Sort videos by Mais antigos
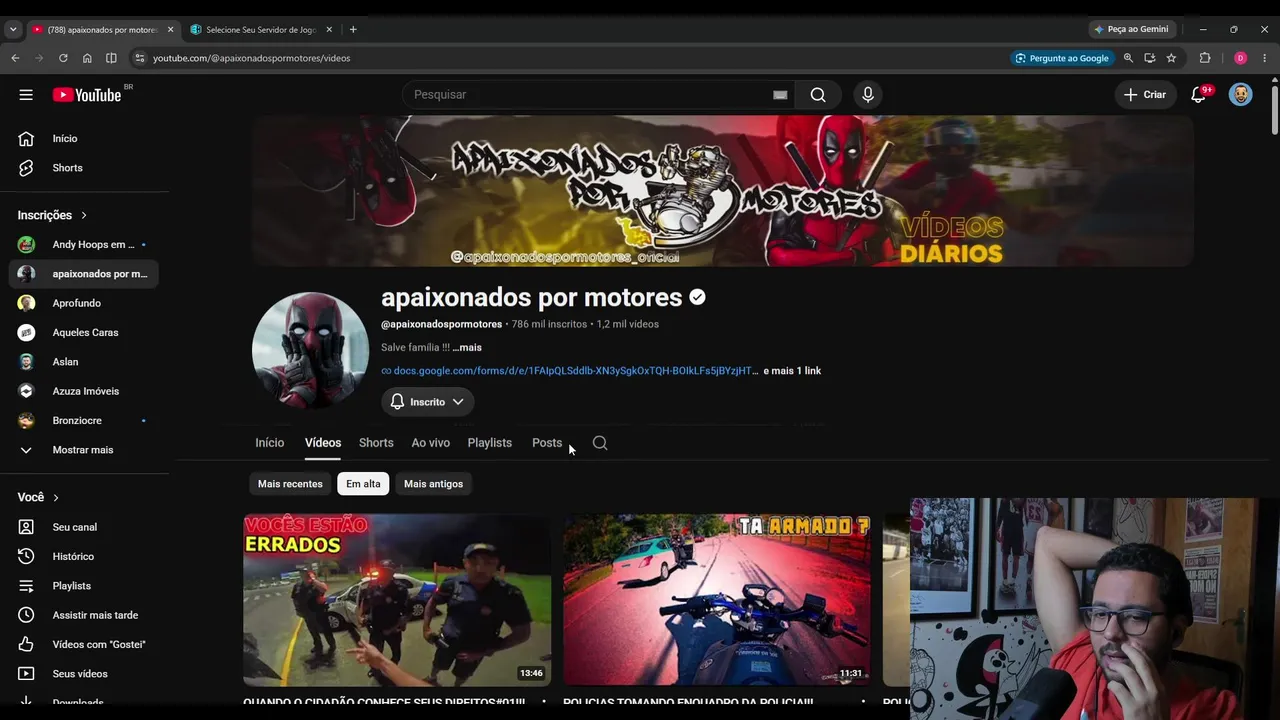This screenshot has width=1280, height=720. (x=433, y=484)
